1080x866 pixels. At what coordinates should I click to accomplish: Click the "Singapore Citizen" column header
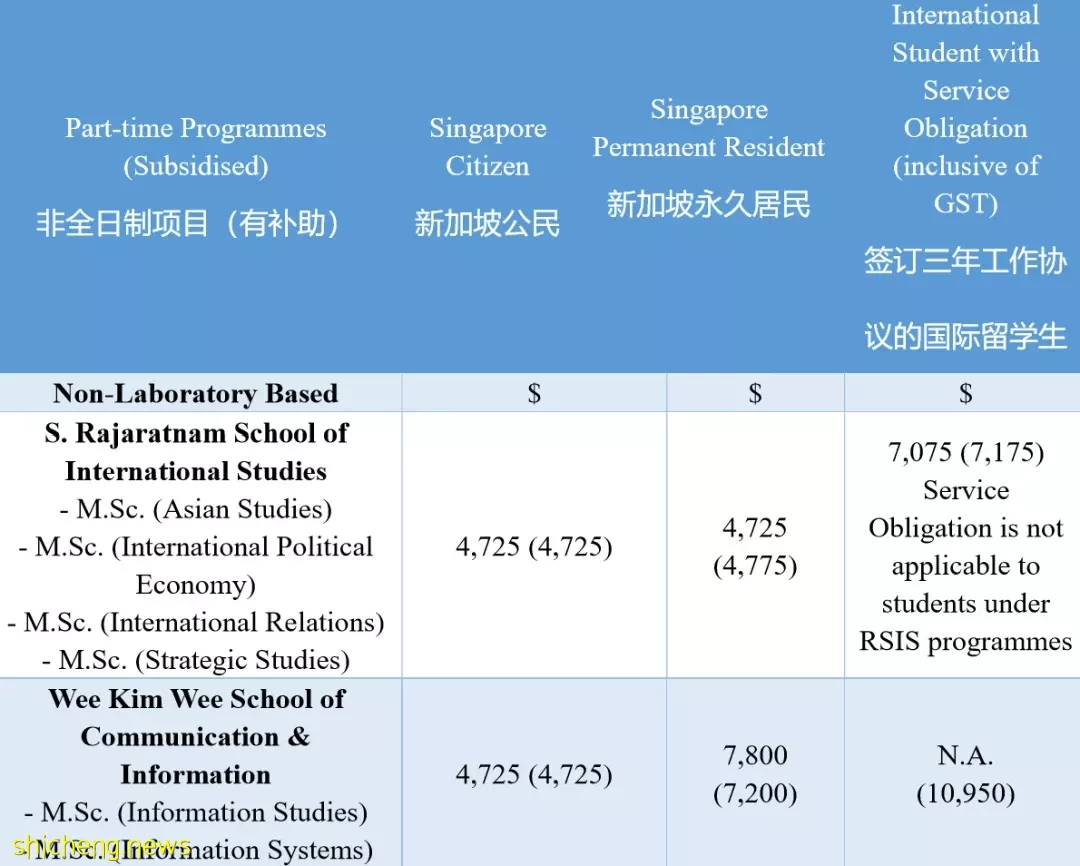[x=488, y=147]
